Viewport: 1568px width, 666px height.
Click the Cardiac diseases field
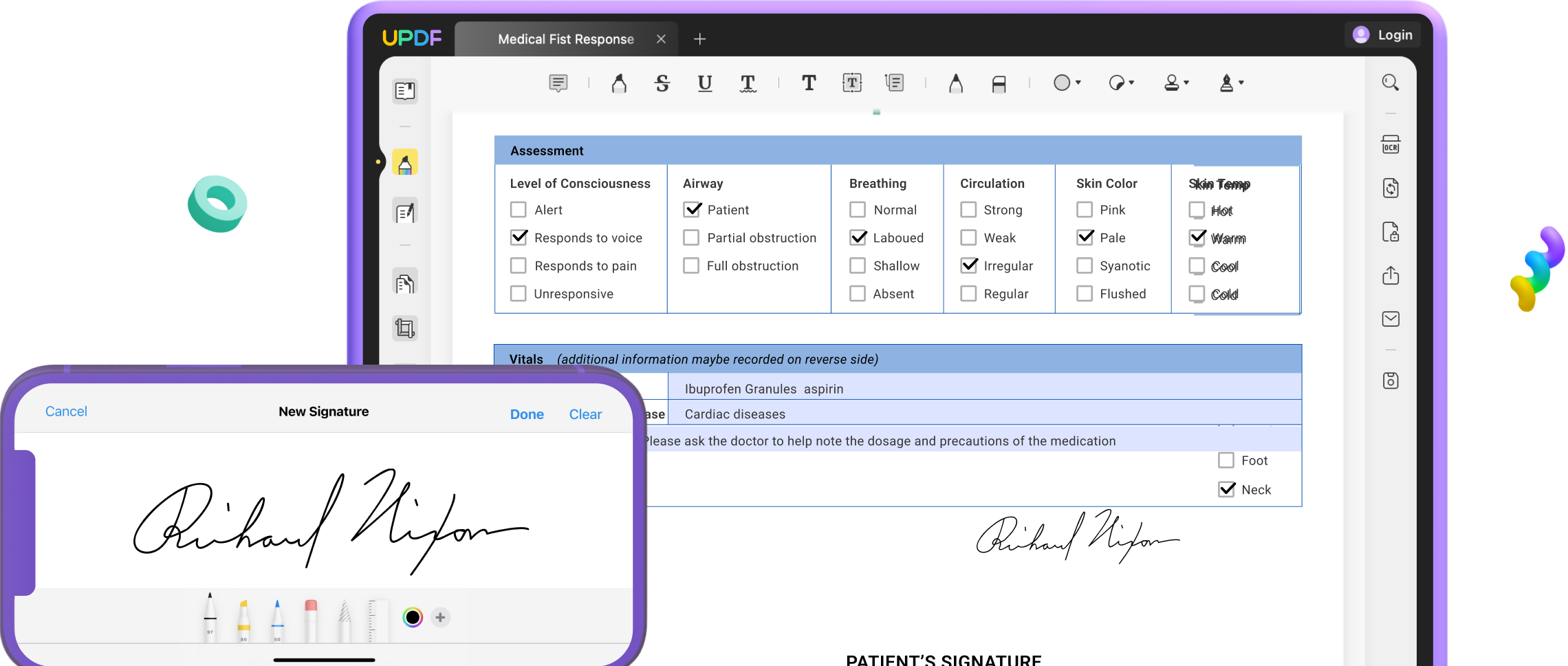[x=985, y=413]
